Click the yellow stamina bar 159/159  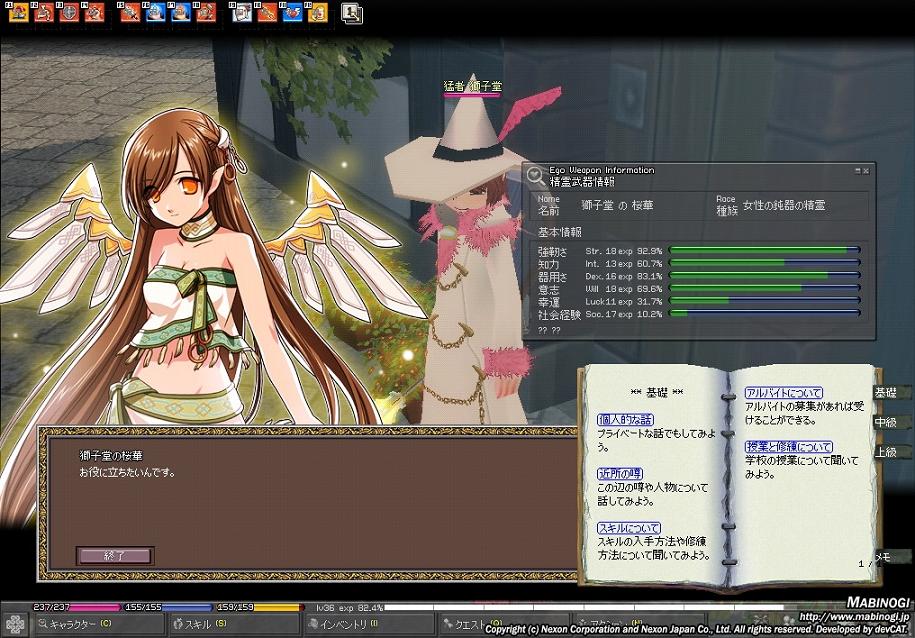(260, 607)
